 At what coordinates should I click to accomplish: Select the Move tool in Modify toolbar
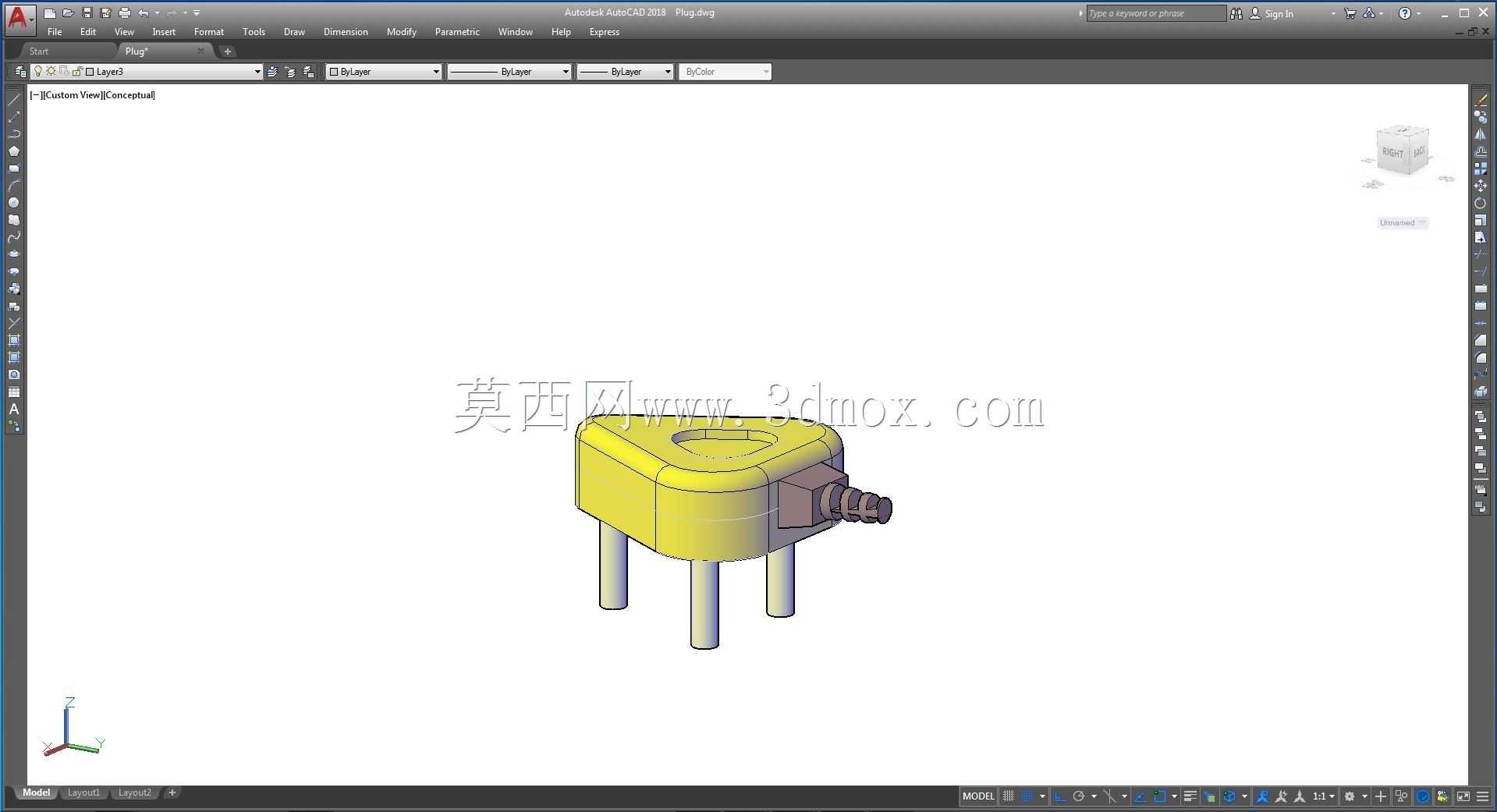click(x=1481, y=186)
